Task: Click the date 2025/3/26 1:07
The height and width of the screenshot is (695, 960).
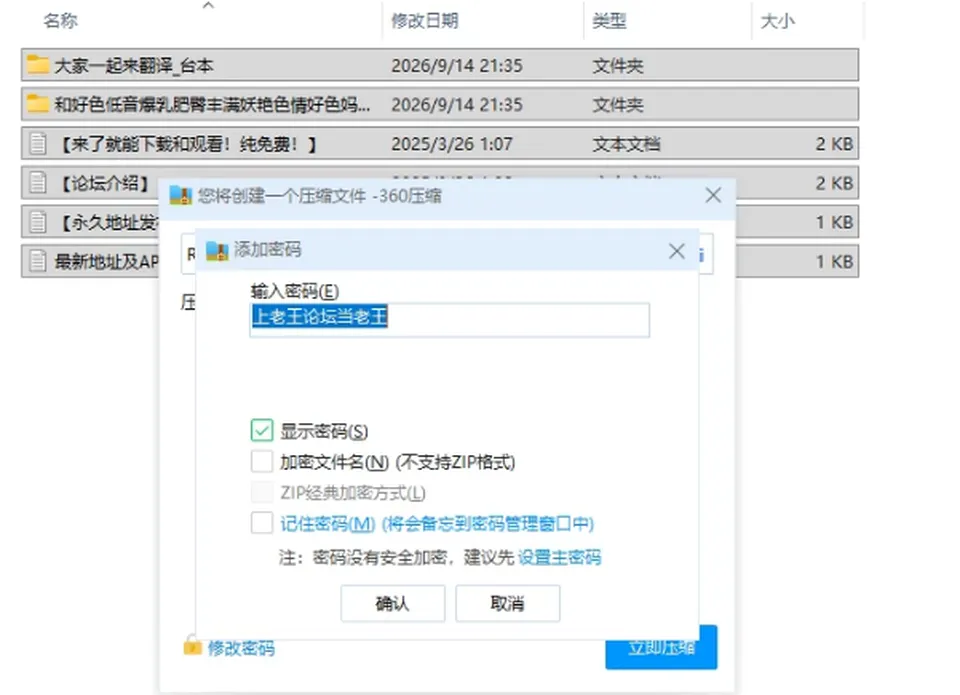Action: click(x=452, y=144)
